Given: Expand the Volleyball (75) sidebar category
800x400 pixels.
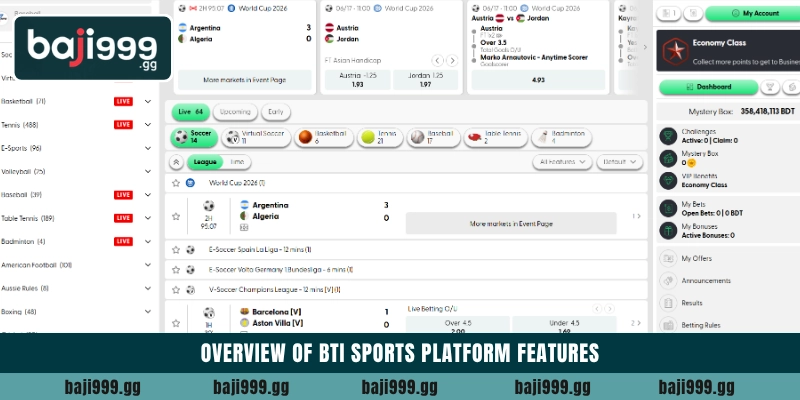Looking at the screenshot, I should pyautogui.click(x=147, y=172).
